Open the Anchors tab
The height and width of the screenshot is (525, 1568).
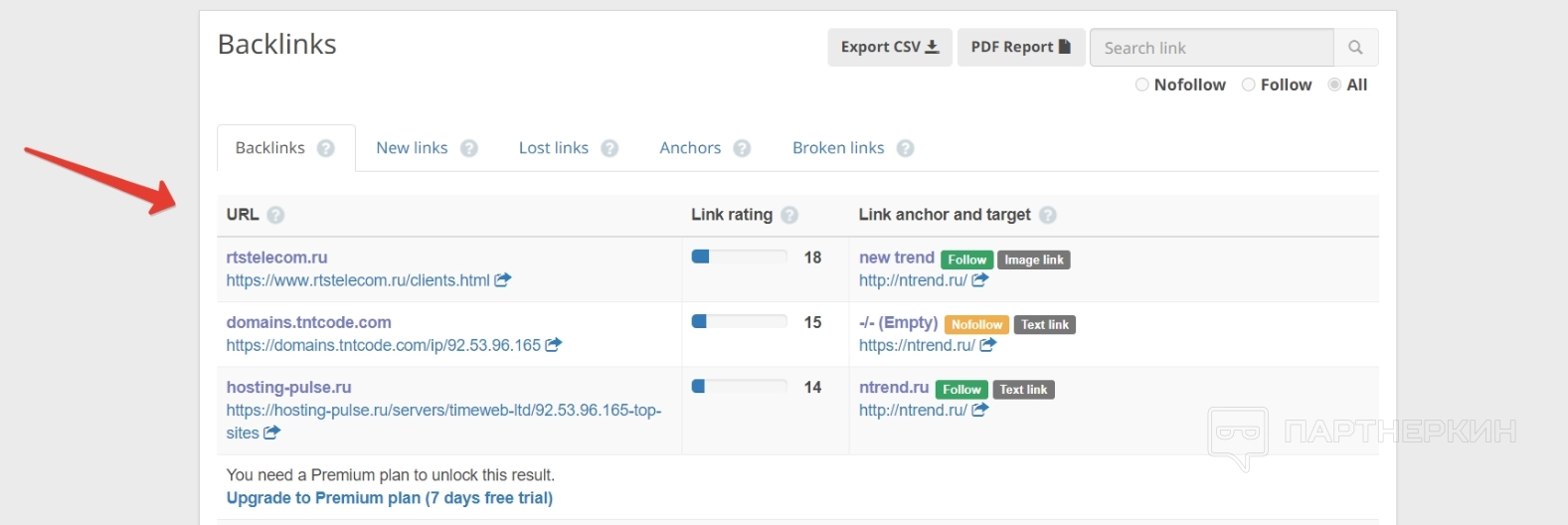(x=690, y=148)
